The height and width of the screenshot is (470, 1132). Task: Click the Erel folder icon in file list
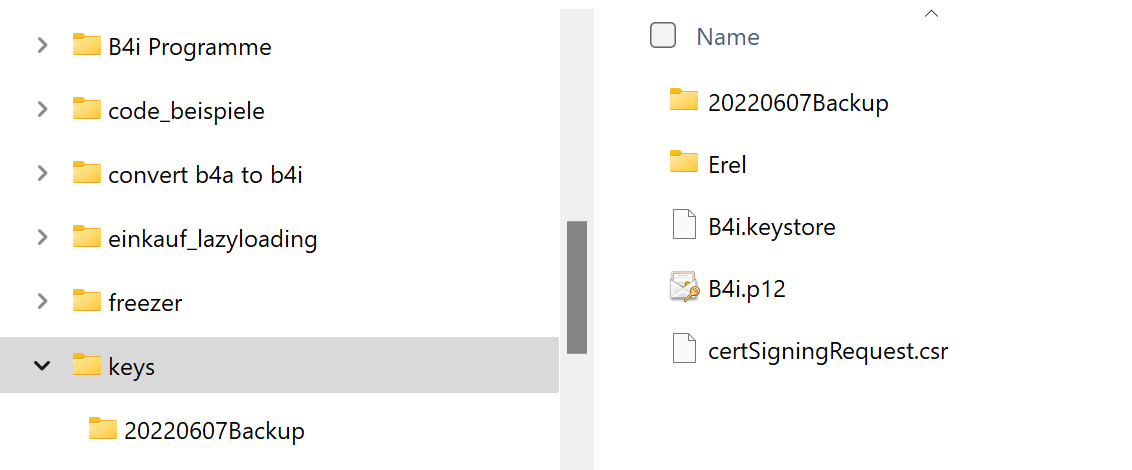[684, 163]
